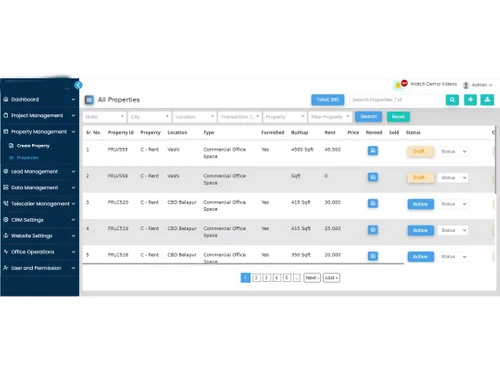Click rented icon for property FRLC520

pyautogui.click(x=373, y=203)
